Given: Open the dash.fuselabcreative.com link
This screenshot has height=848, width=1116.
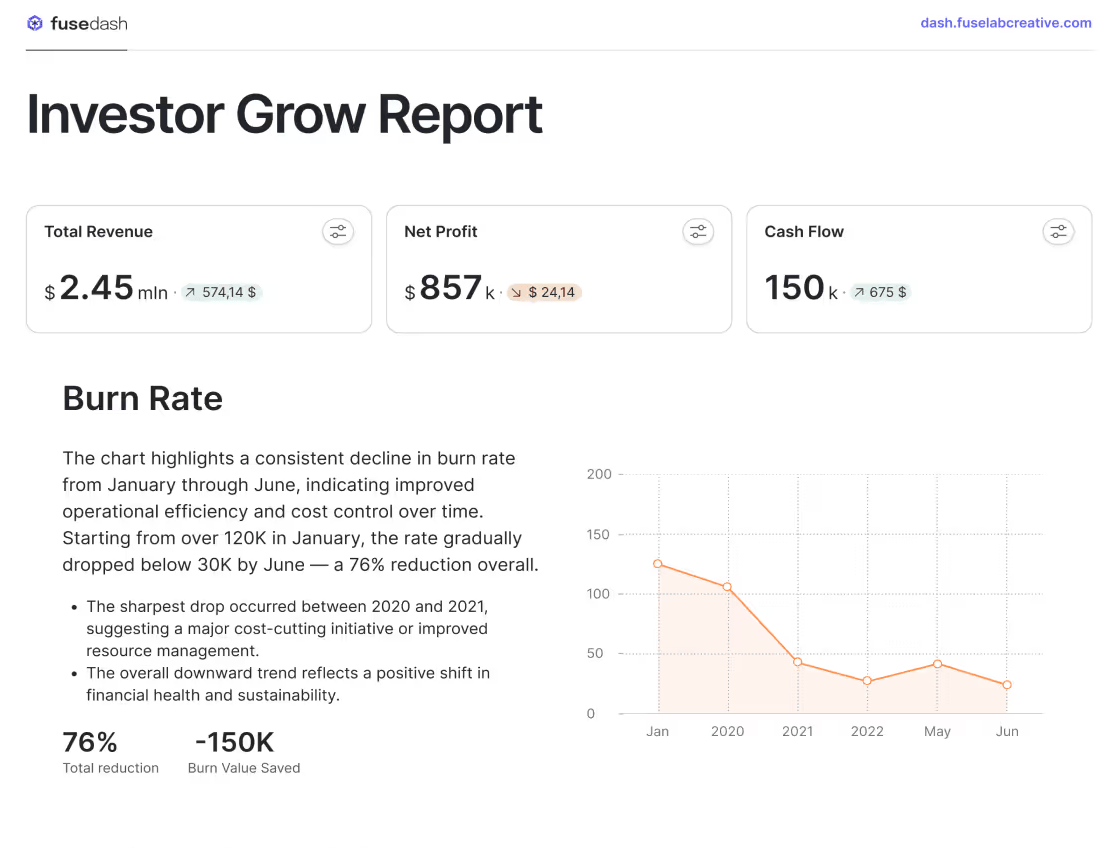Looking at the screenshot, I should click(x=1006, y=22).
